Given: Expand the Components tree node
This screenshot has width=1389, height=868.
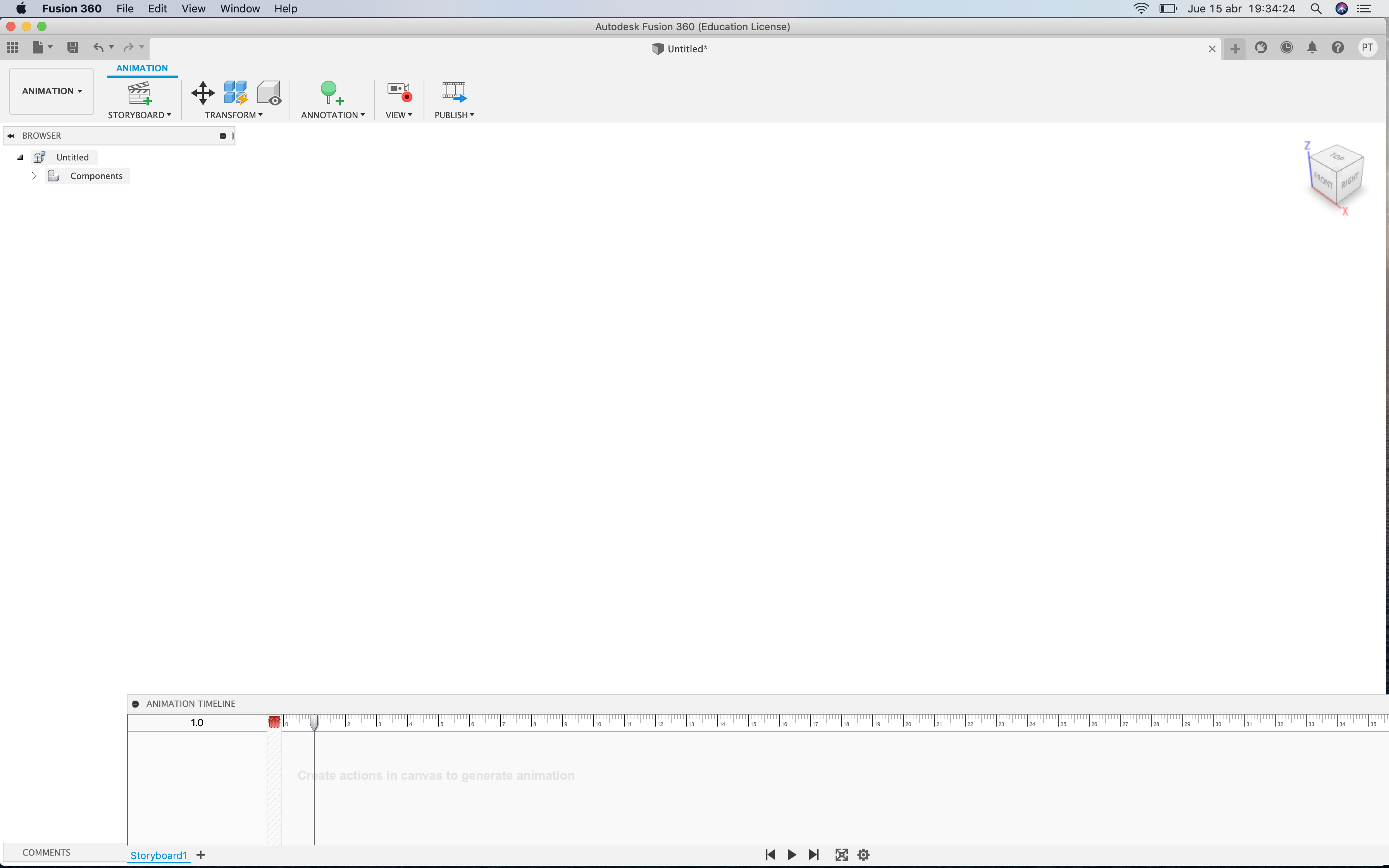Looking at the screenshot, I should click(33, 176).
